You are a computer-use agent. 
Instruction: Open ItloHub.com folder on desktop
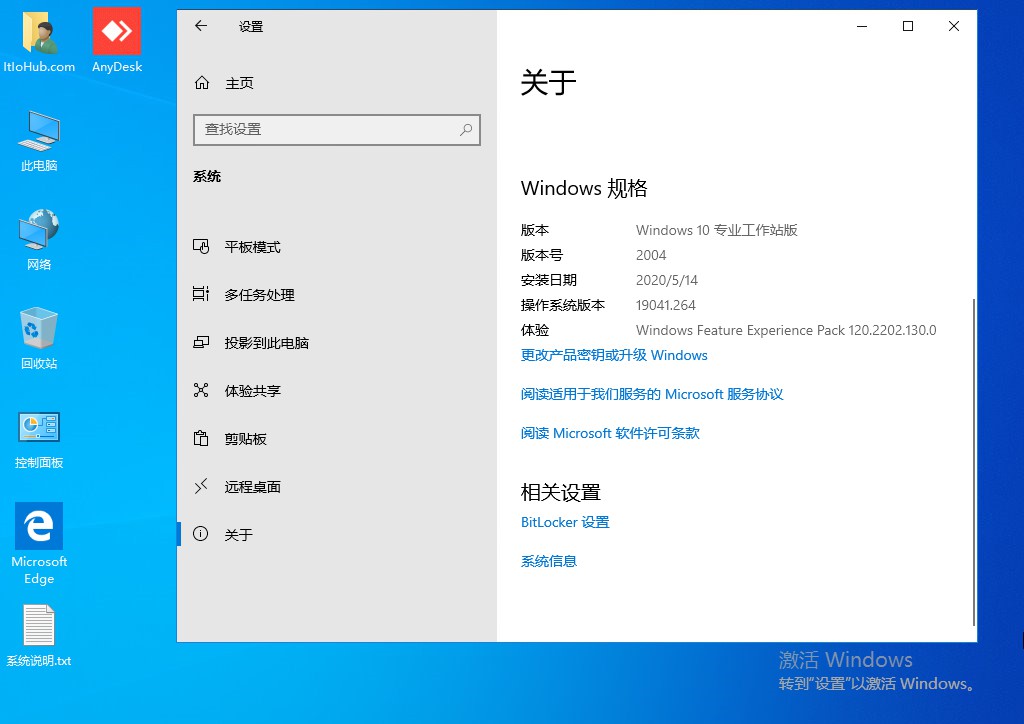pyautogui.click(x=39, y=41)
